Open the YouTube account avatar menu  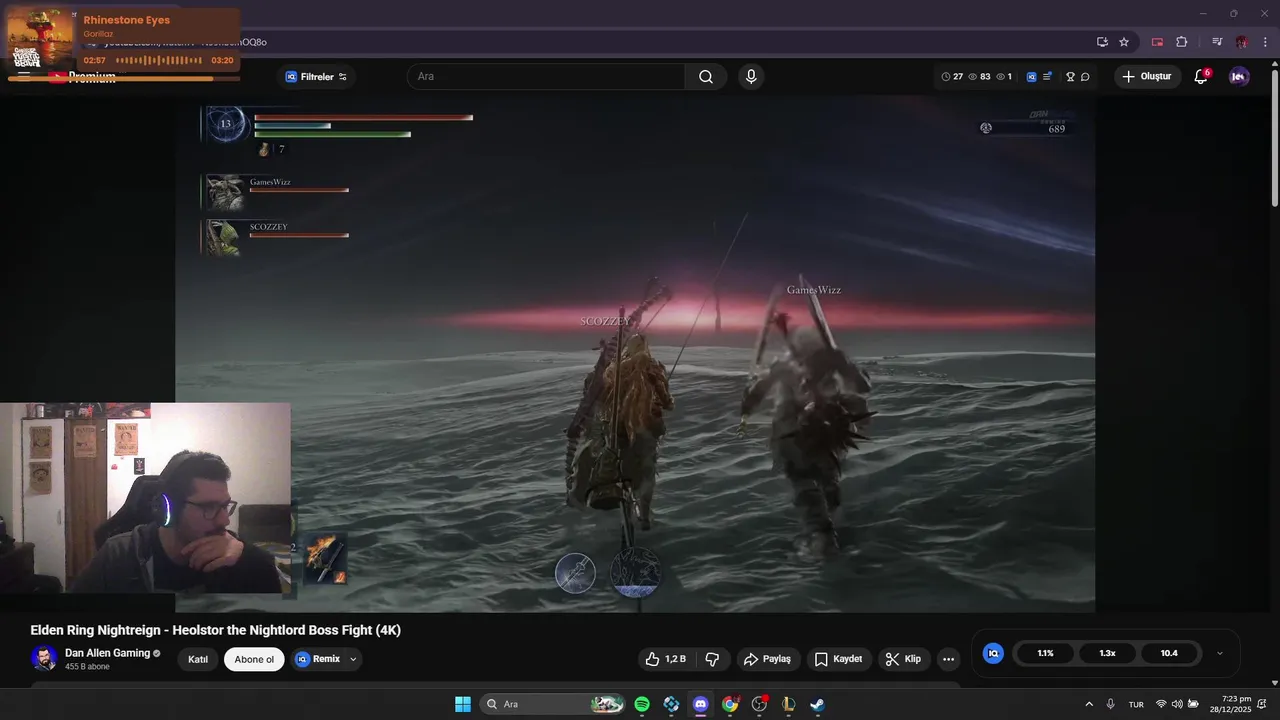coord(1239,77)
